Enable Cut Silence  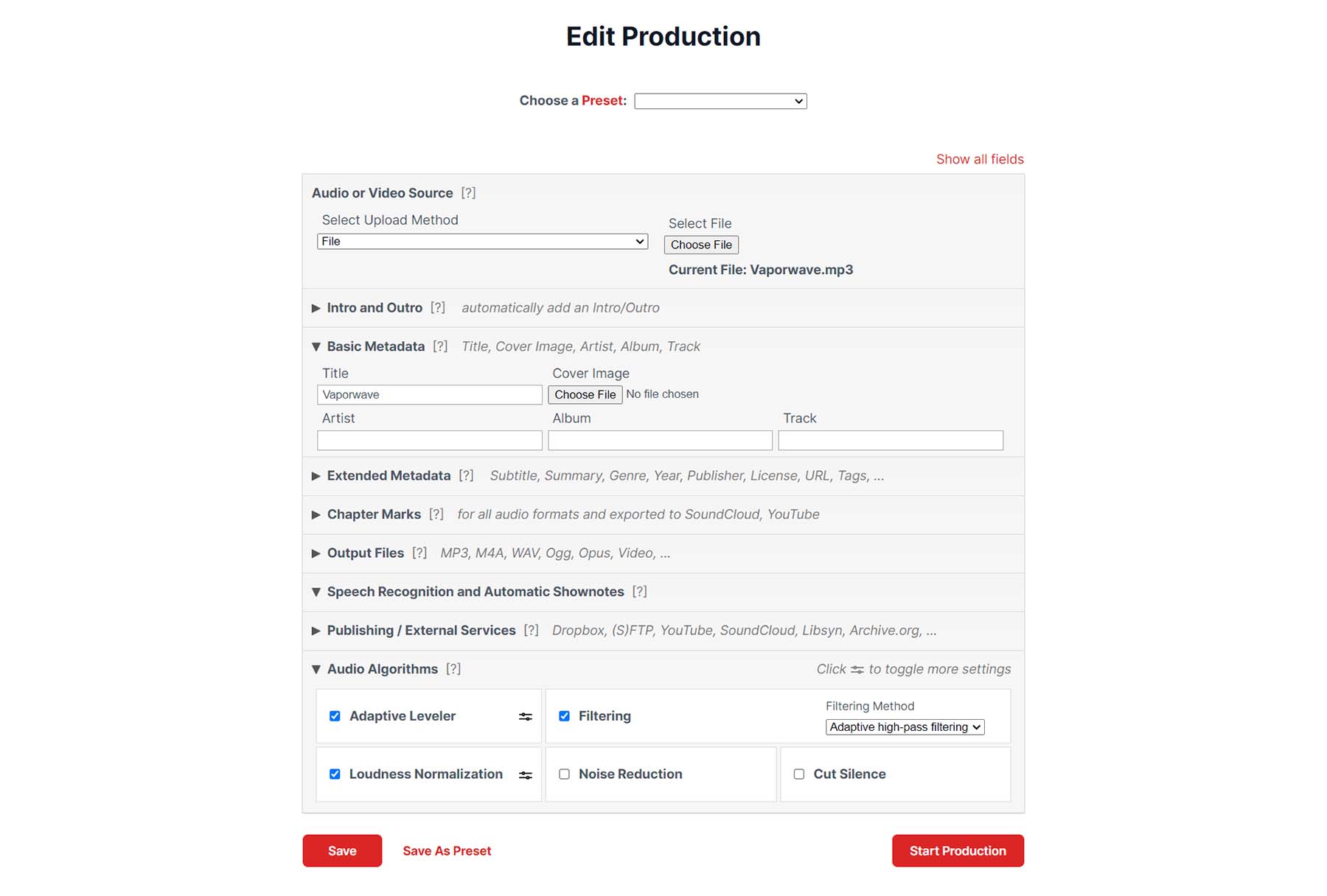[x=799, y=774]
